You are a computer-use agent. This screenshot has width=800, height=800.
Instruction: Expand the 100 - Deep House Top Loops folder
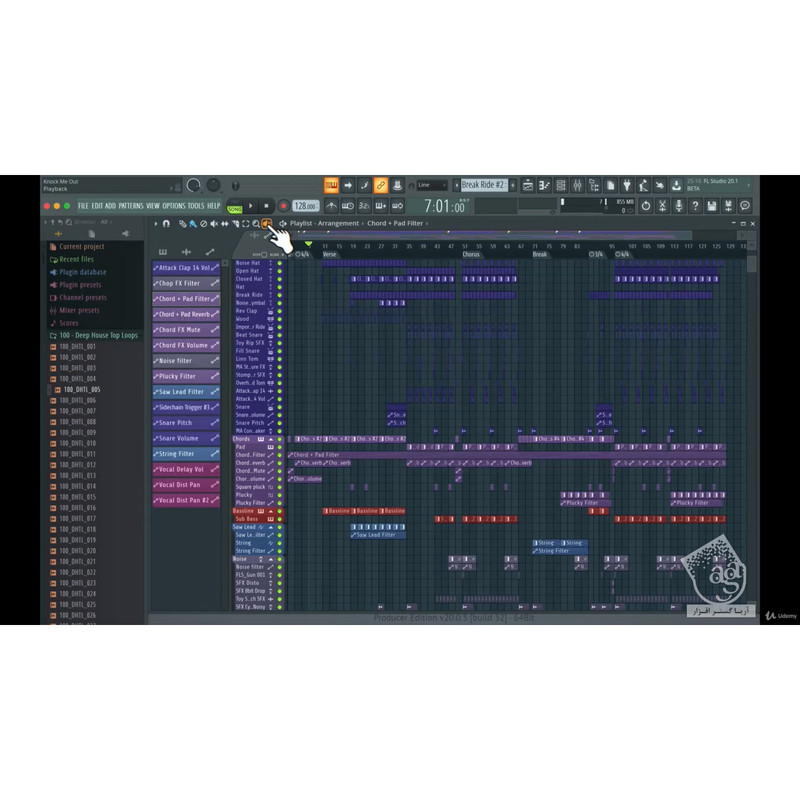click(94, 336)
